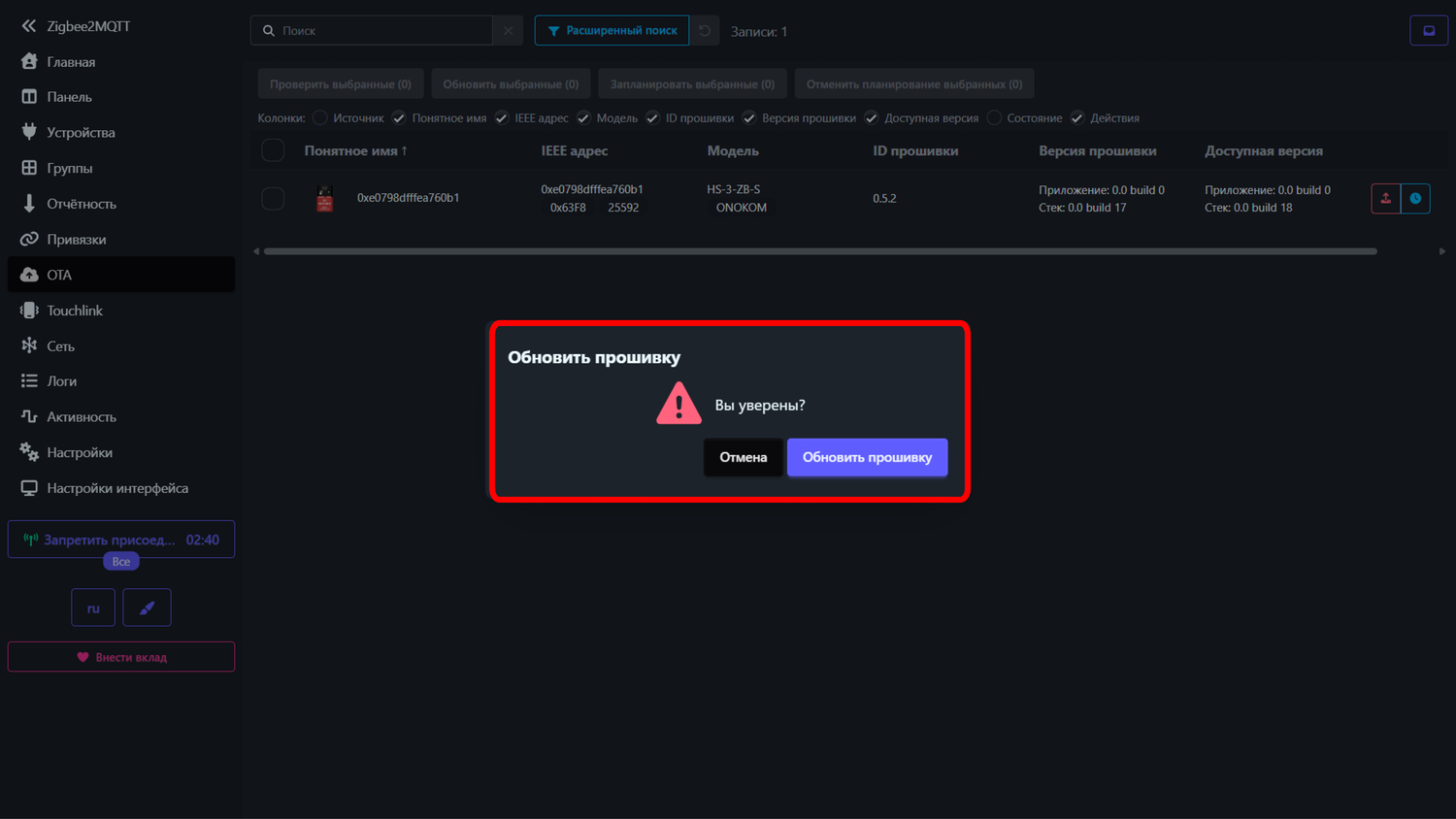Image resolution: width=1456 pixels, height=819 pixels.
Task: Click the top-right layout toggle icon
Action: [1428, 31]
